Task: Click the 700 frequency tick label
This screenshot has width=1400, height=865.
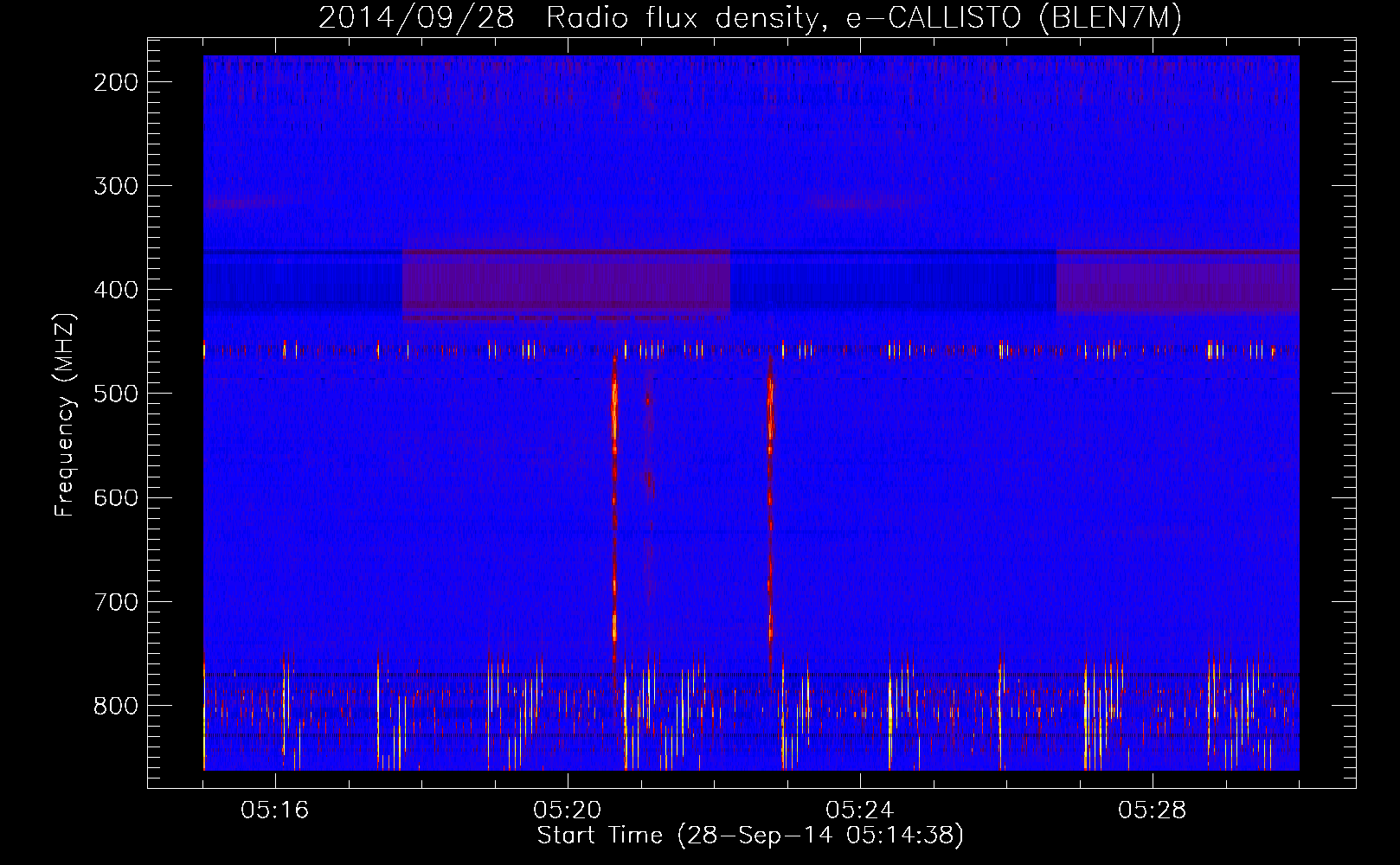Action: pos(116,601)
